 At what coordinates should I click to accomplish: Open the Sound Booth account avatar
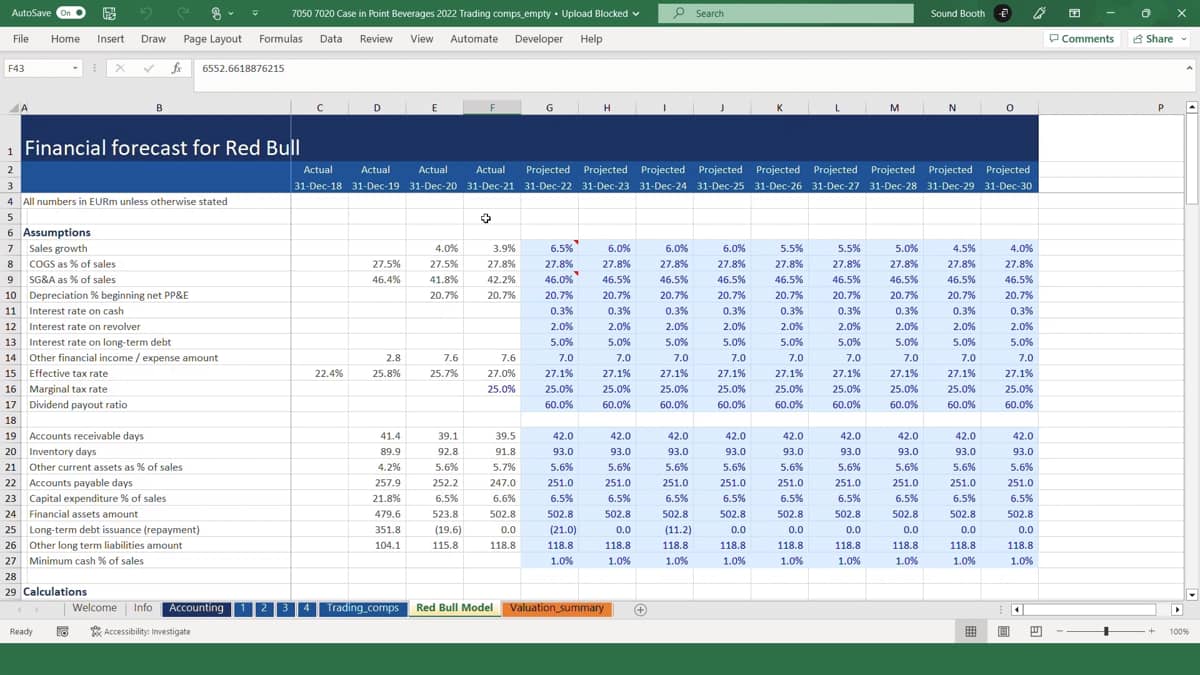point(1004,13)
